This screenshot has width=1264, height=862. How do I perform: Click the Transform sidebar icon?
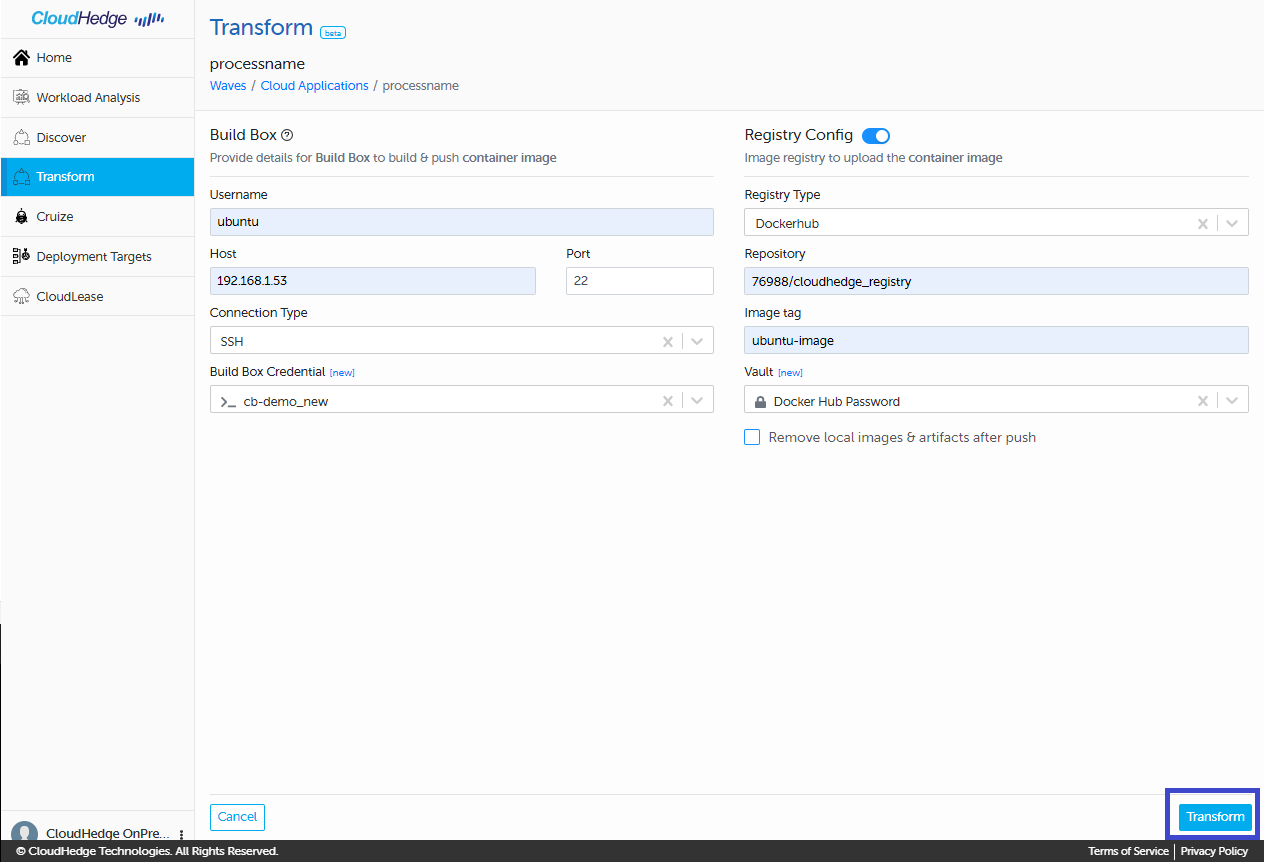coord(21,177)
